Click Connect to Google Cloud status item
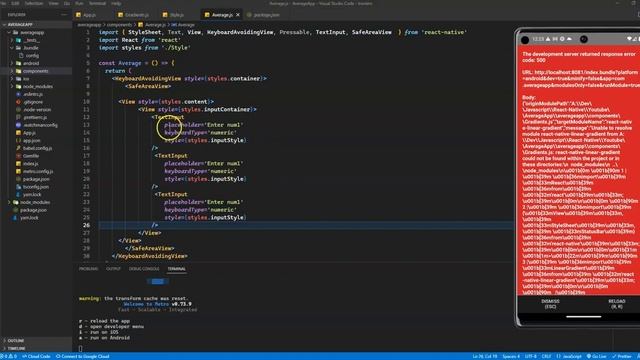640x360 pixels. 83,356
